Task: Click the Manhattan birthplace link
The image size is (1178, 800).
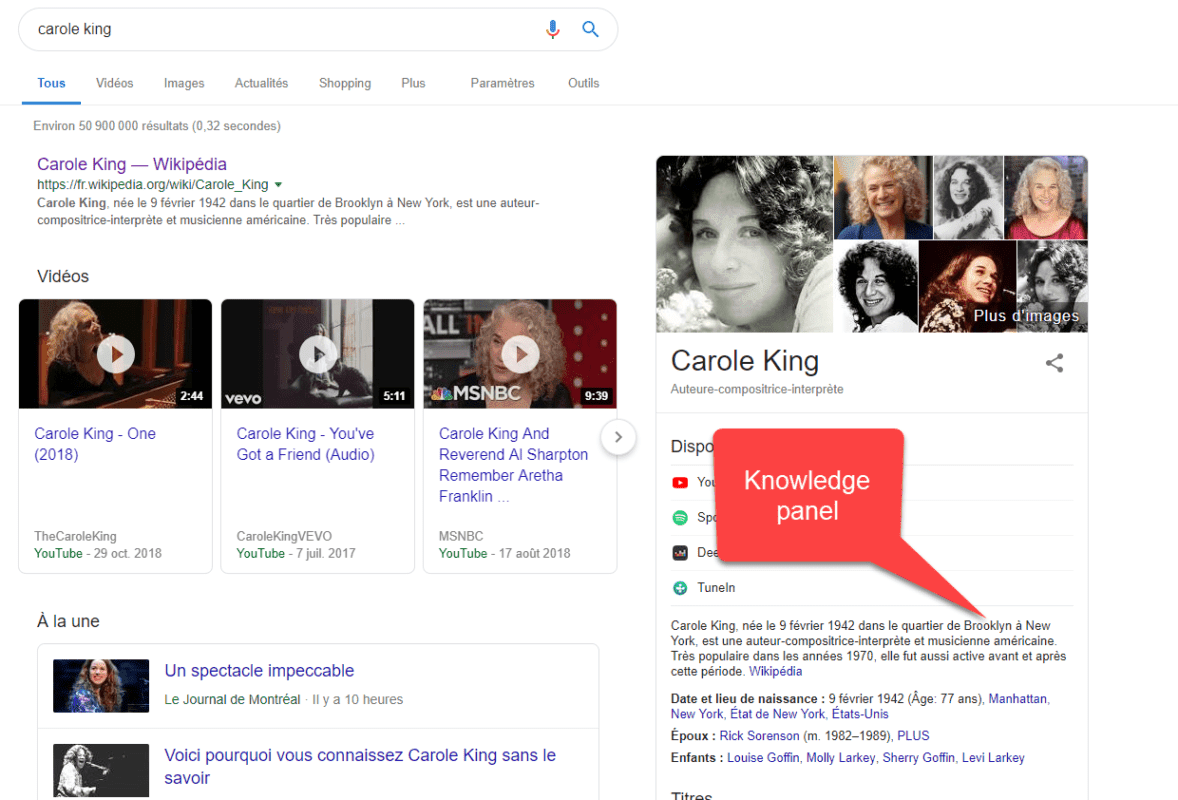Action: 1017,699
